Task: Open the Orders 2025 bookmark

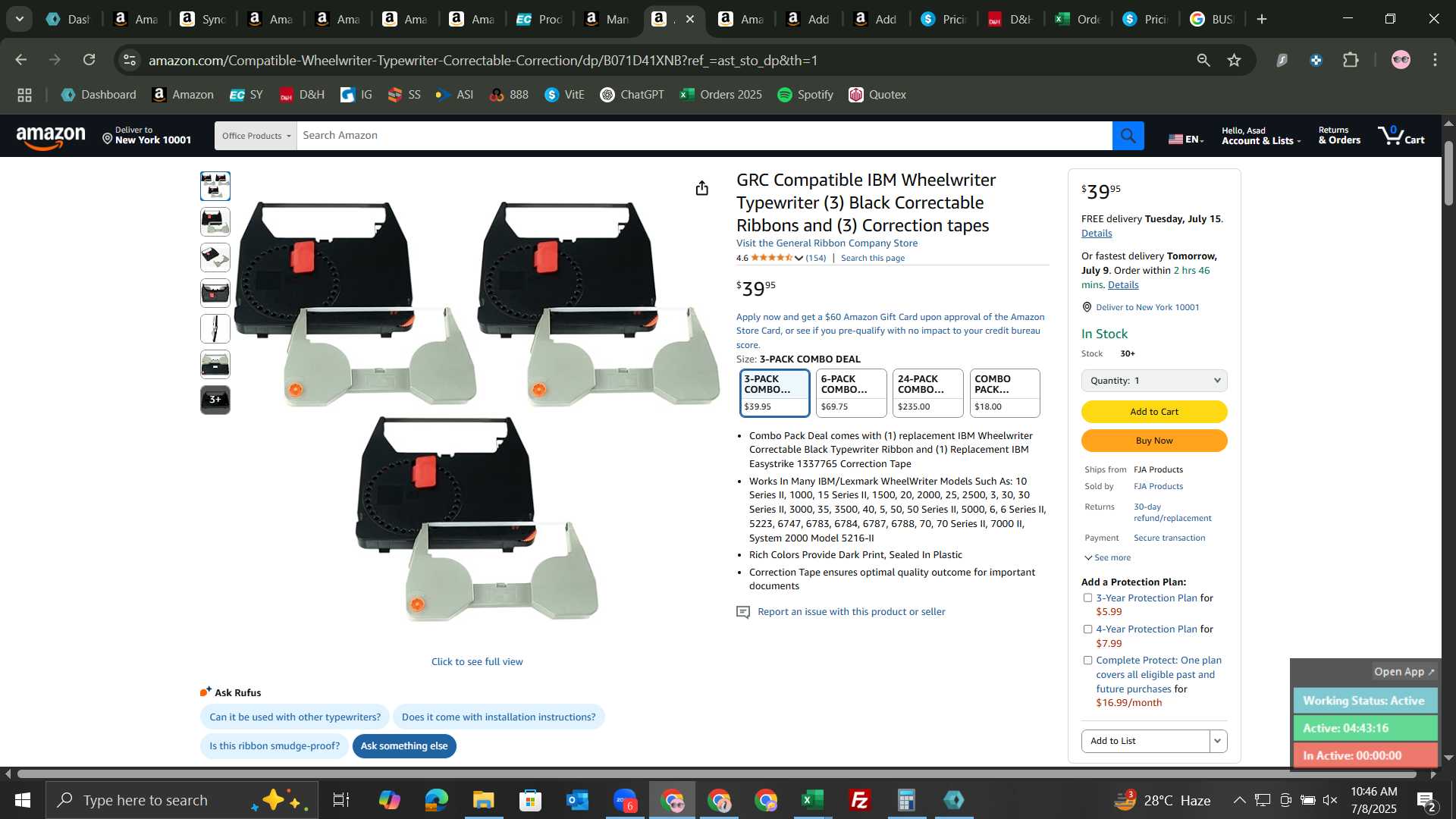Action: coord(720,95)
